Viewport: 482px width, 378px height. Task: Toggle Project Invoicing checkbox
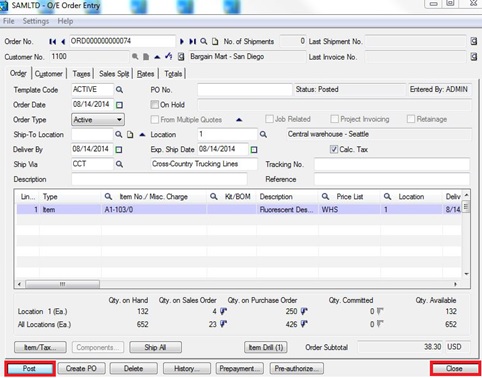tap(334, 119)
